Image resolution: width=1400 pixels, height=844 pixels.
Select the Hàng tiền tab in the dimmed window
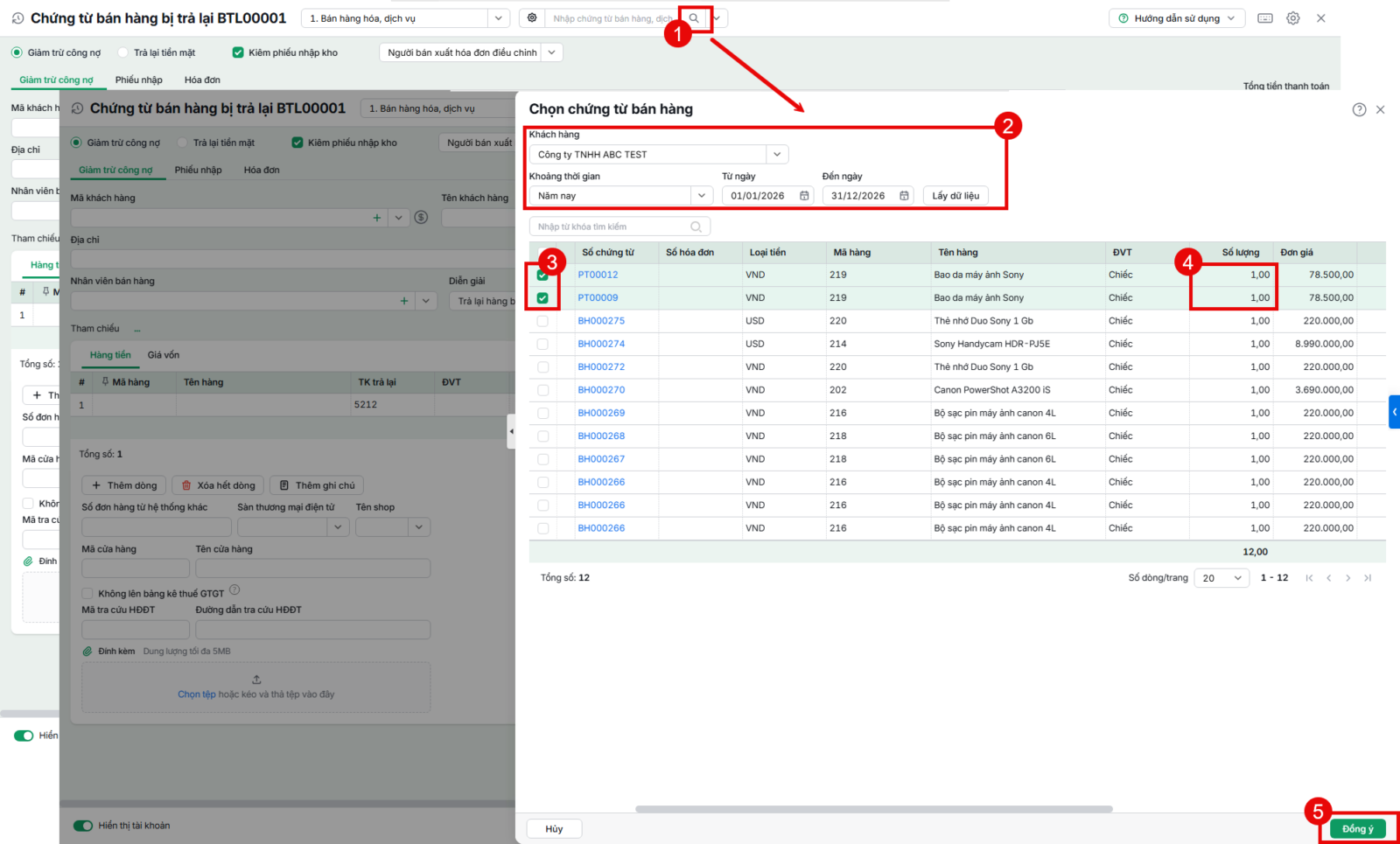[110, 355]
